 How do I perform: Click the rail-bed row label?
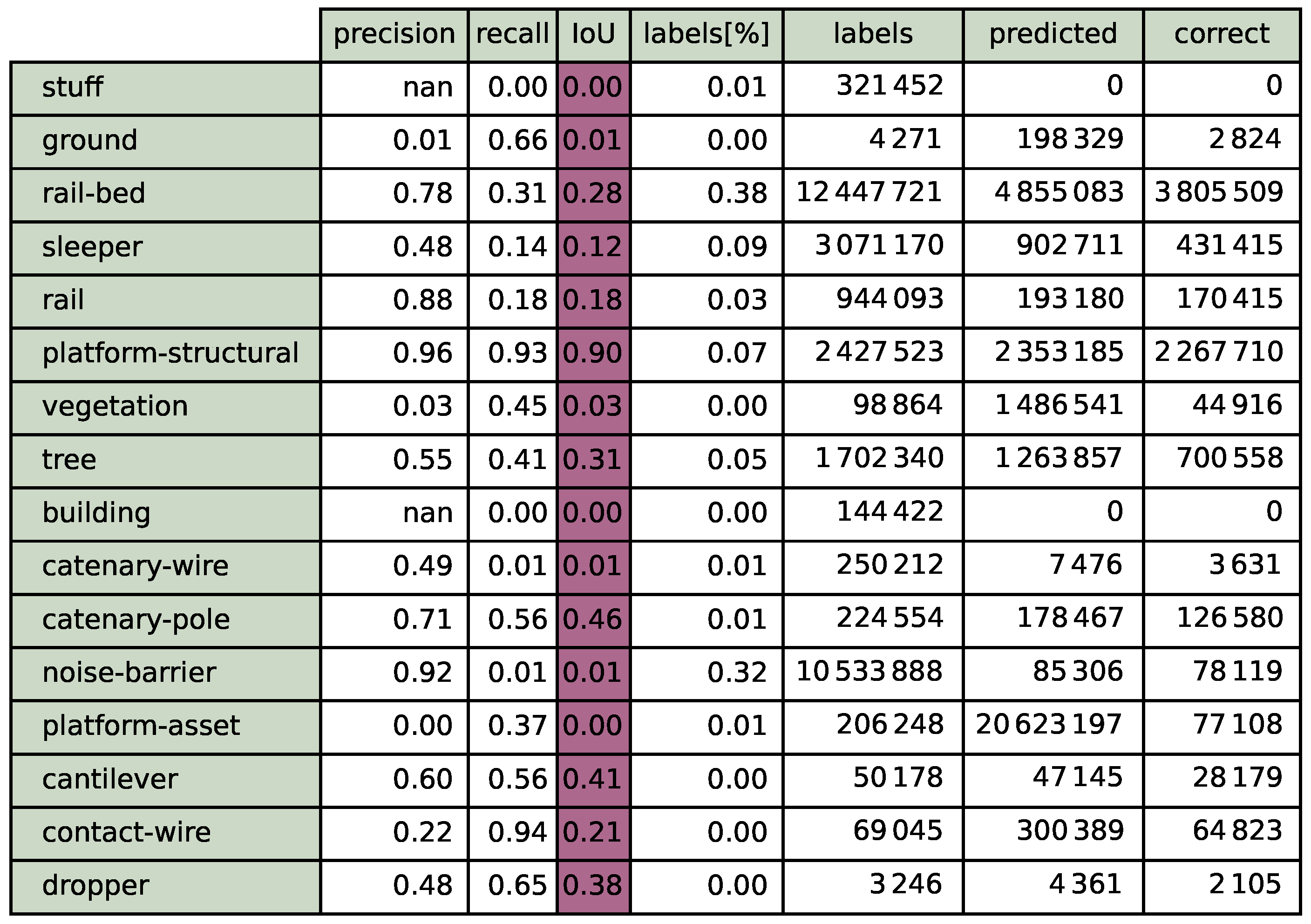94,194
